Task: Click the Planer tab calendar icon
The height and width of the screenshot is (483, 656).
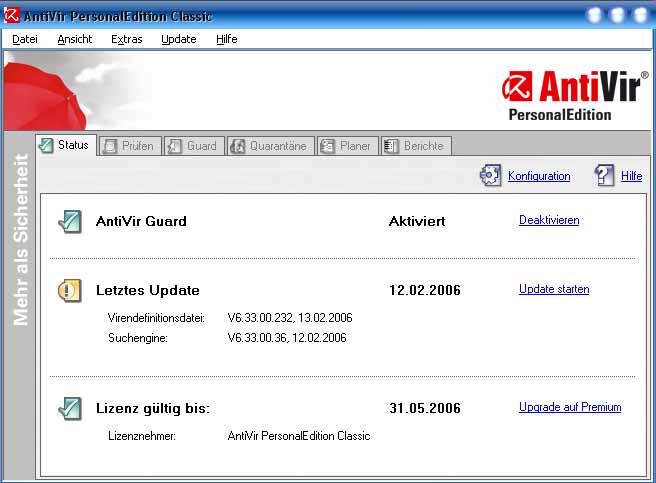Action: 327,146
